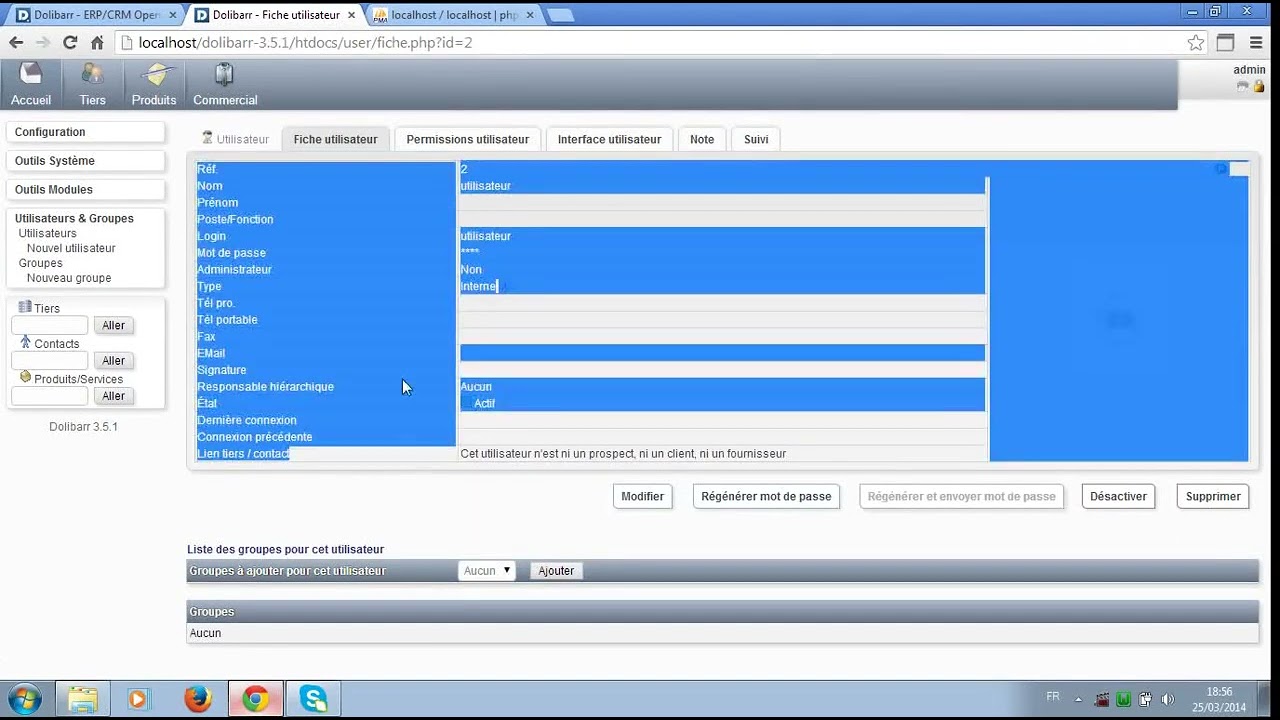
Task: Open the Suivi tab
Action: (x=756, y=139)
